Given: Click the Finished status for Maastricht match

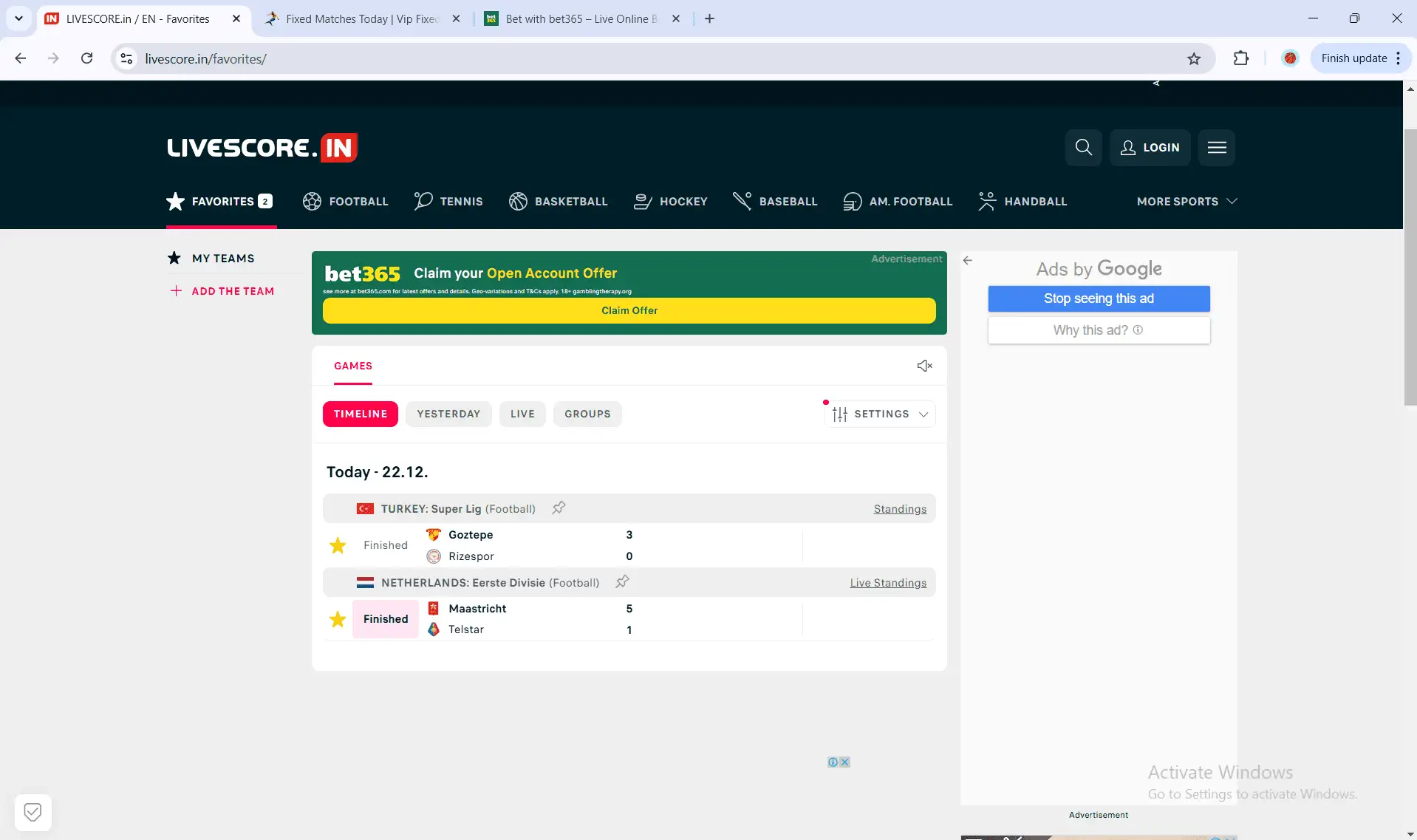Looking at the screenshot, I should coord(386,619).
